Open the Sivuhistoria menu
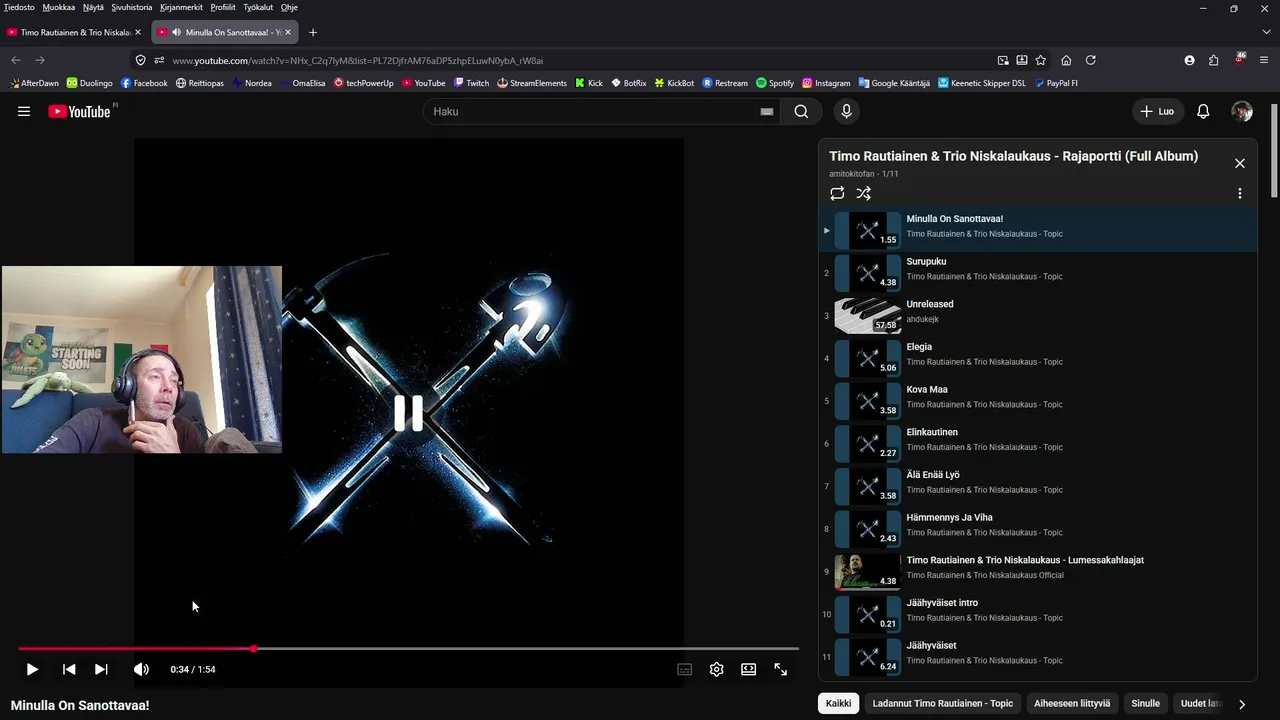 coord(132,7)
